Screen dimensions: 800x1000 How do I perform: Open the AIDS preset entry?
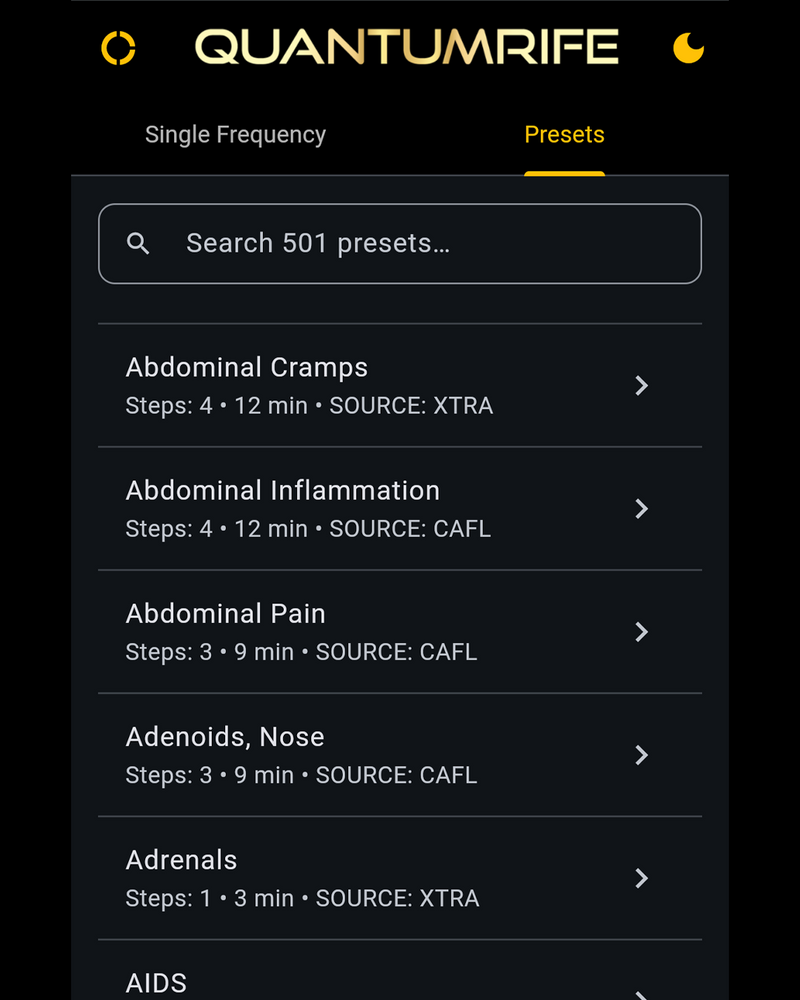pyautogui.click(x=157, y=983)
